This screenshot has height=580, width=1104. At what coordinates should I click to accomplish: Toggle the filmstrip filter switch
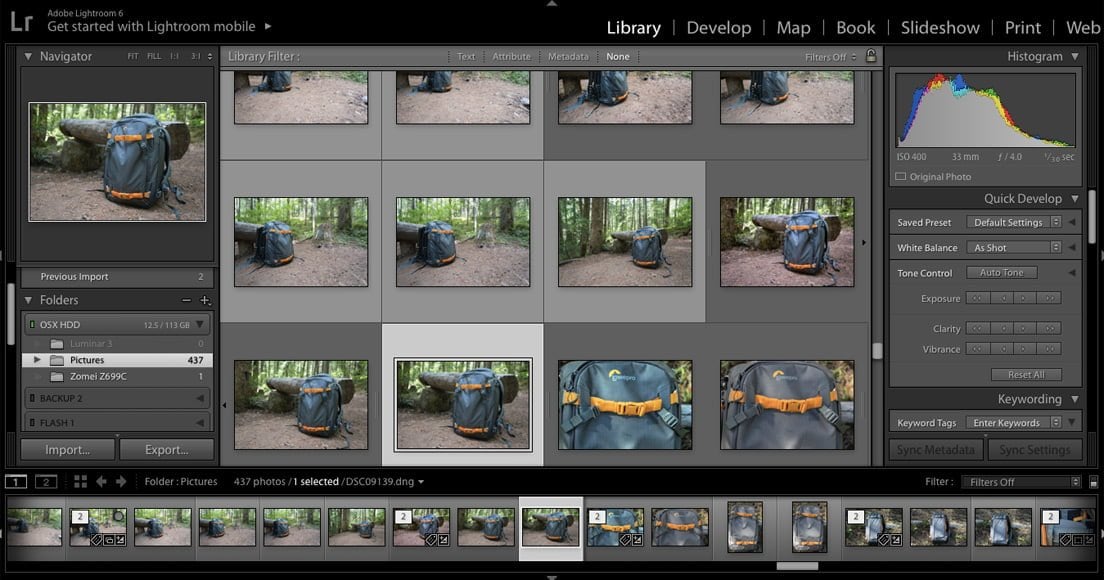[1093, 482]
